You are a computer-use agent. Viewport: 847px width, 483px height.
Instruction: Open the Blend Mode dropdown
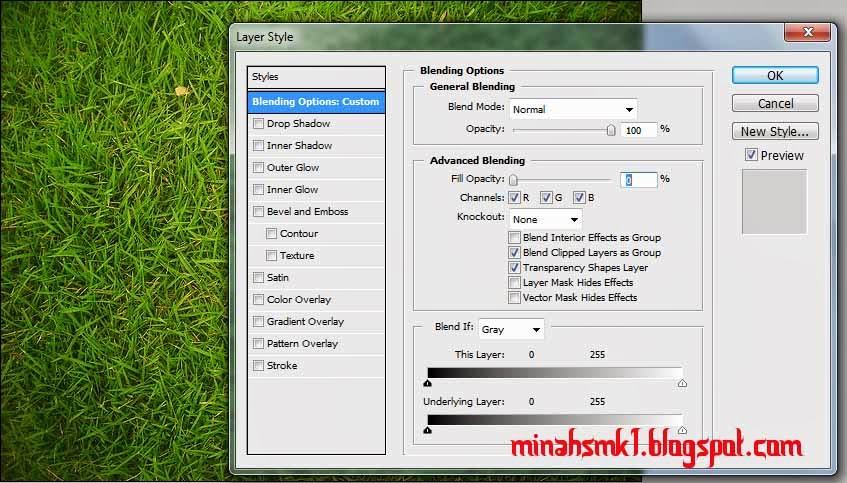click(x=573, y=109)
